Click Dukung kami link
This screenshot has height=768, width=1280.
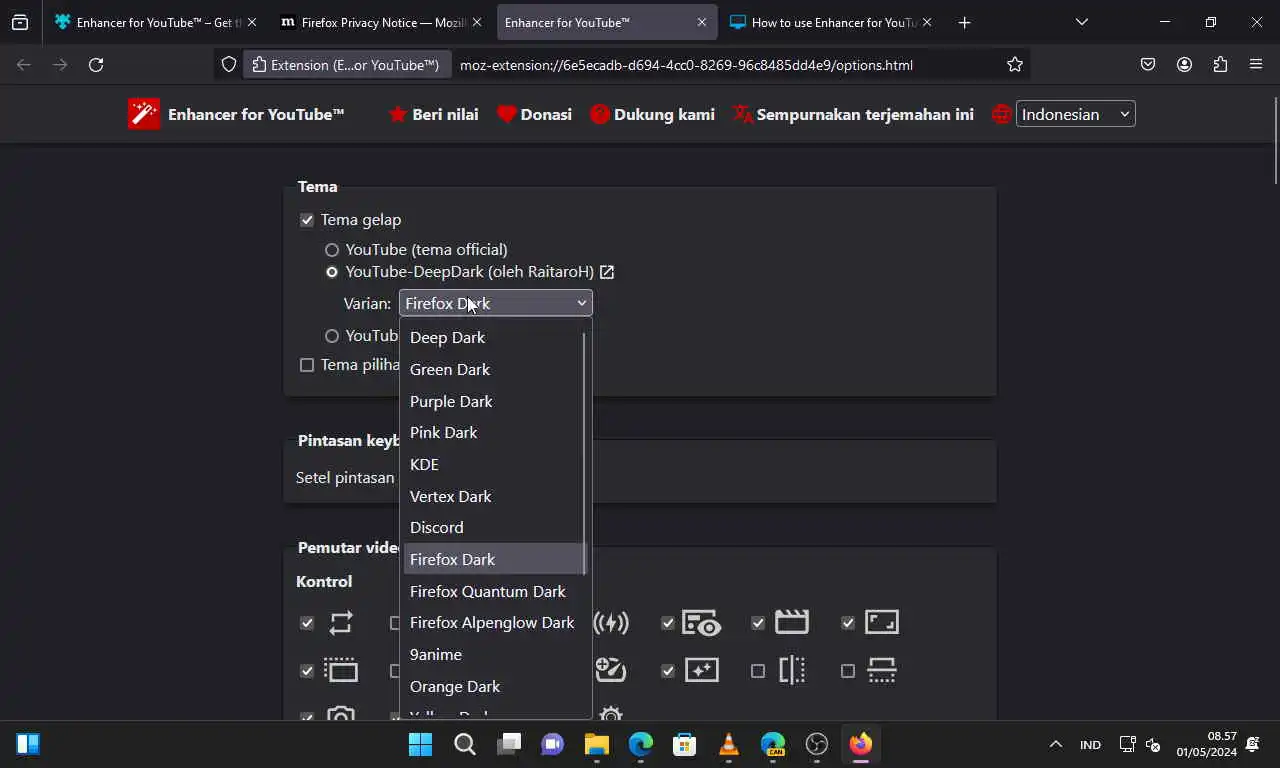coord(653,114)
